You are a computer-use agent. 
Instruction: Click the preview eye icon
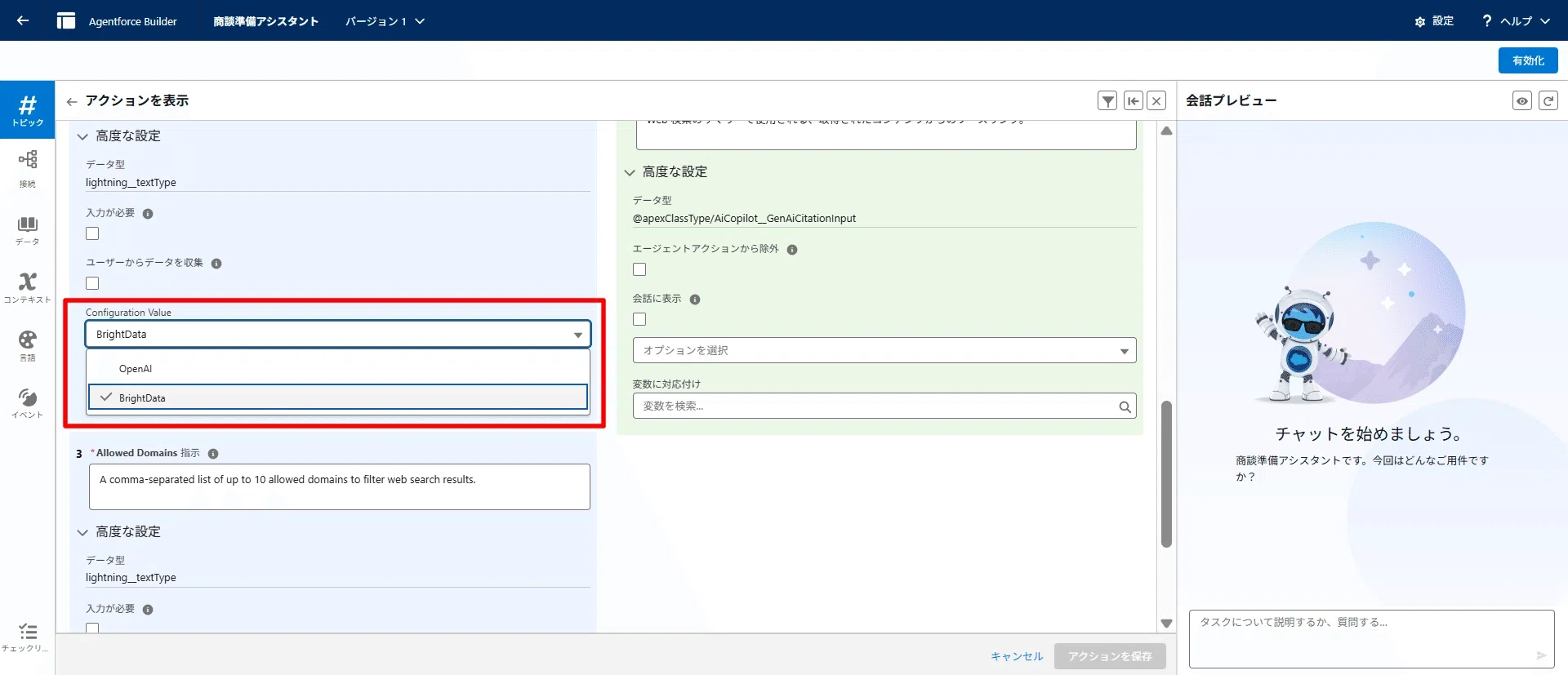click(x=1522, y=100)
